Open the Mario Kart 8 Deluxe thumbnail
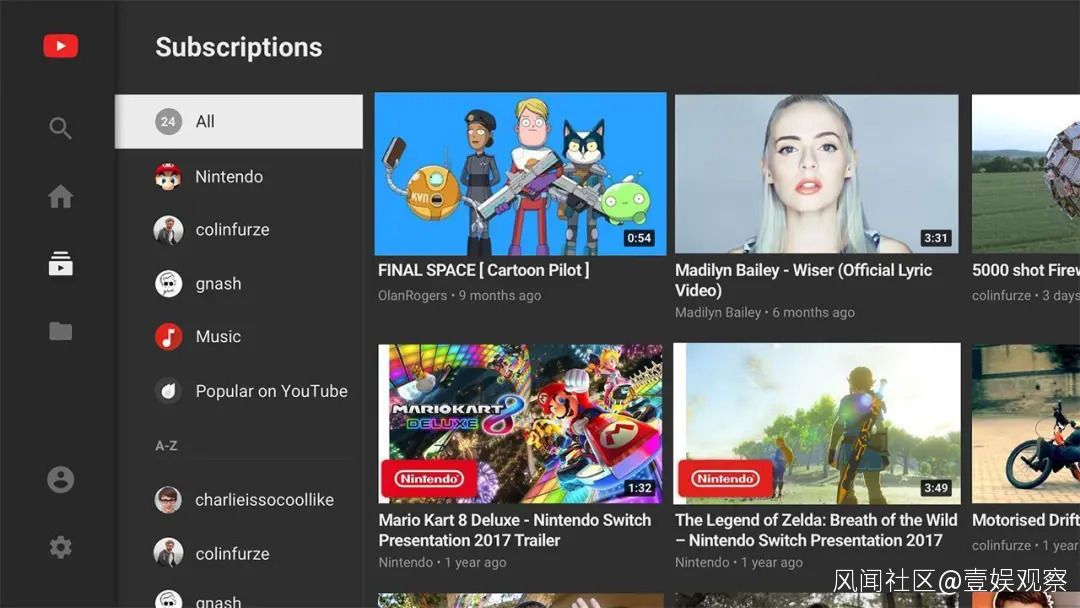This screenshot has width=1080, height=608. tap(521, 423)
